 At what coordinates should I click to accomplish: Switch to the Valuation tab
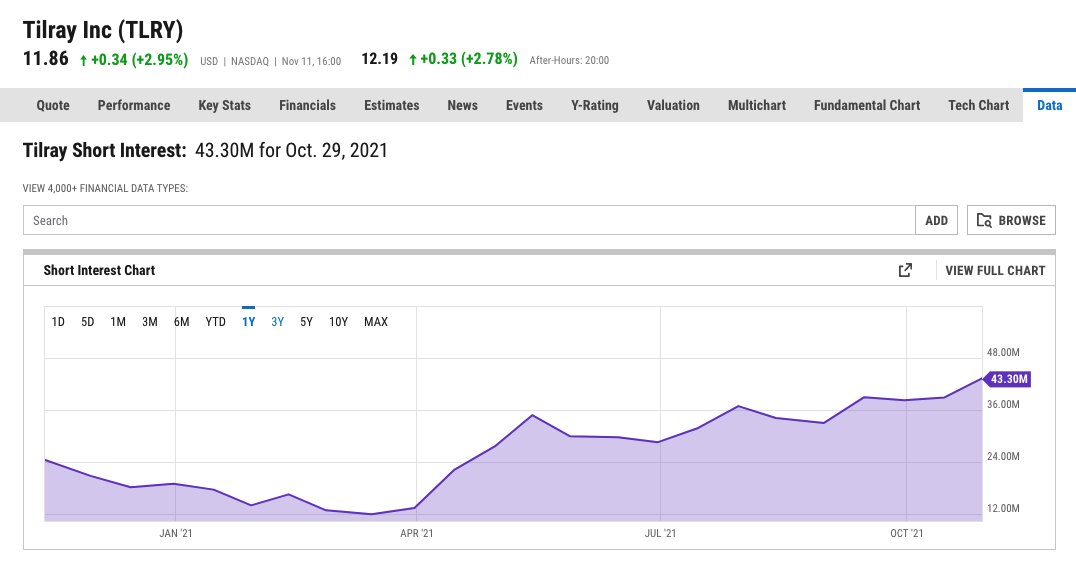[673, 105]
